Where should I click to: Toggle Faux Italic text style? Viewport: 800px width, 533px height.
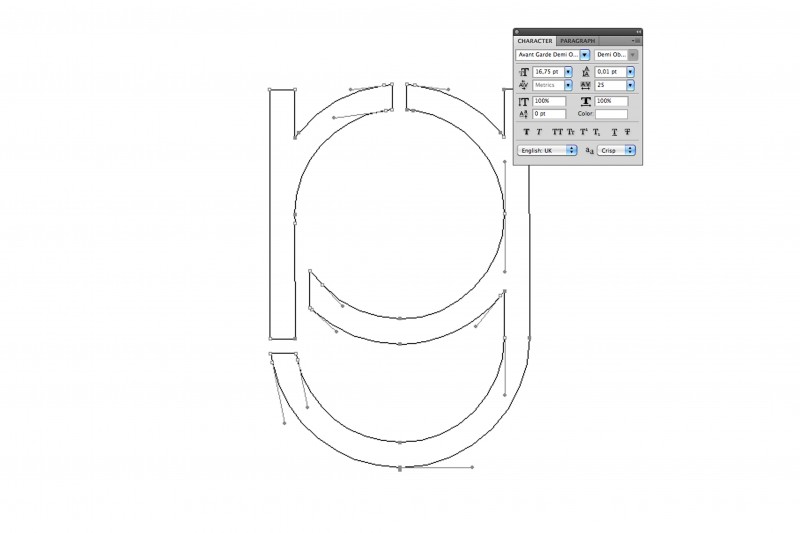click(539, 132)
